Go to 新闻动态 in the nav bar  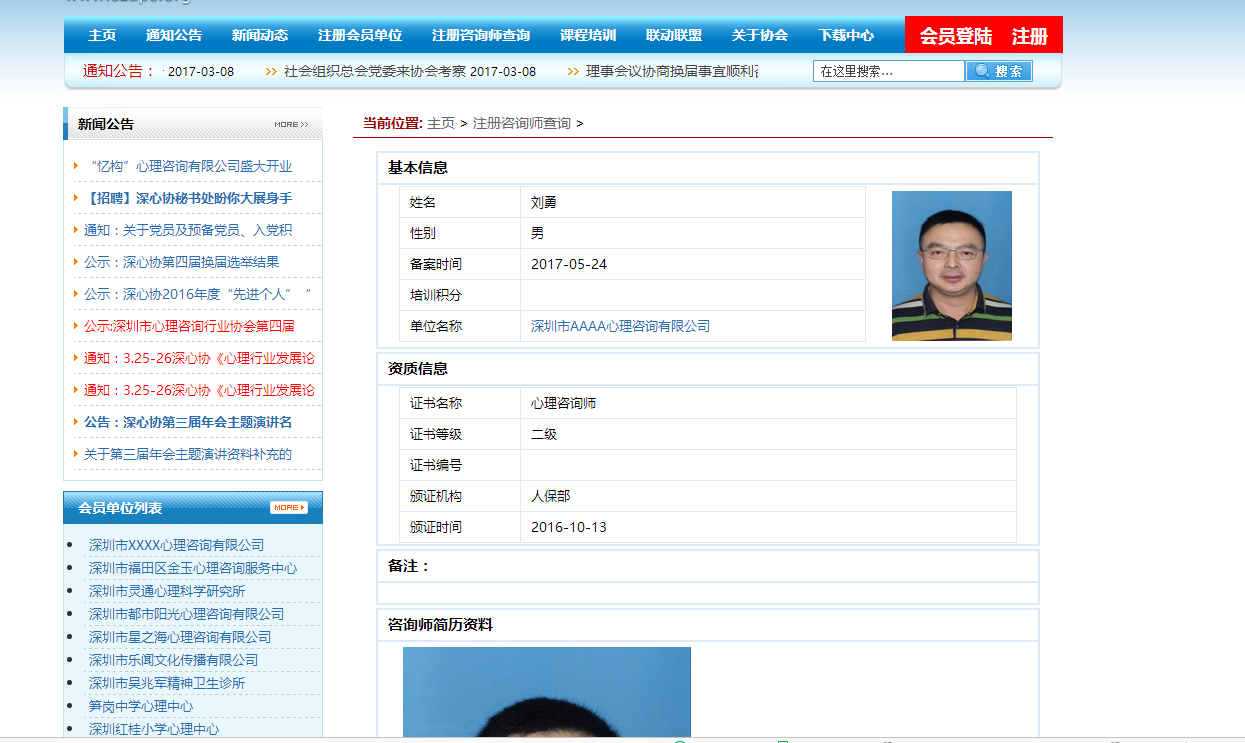[x=260, y=35]
